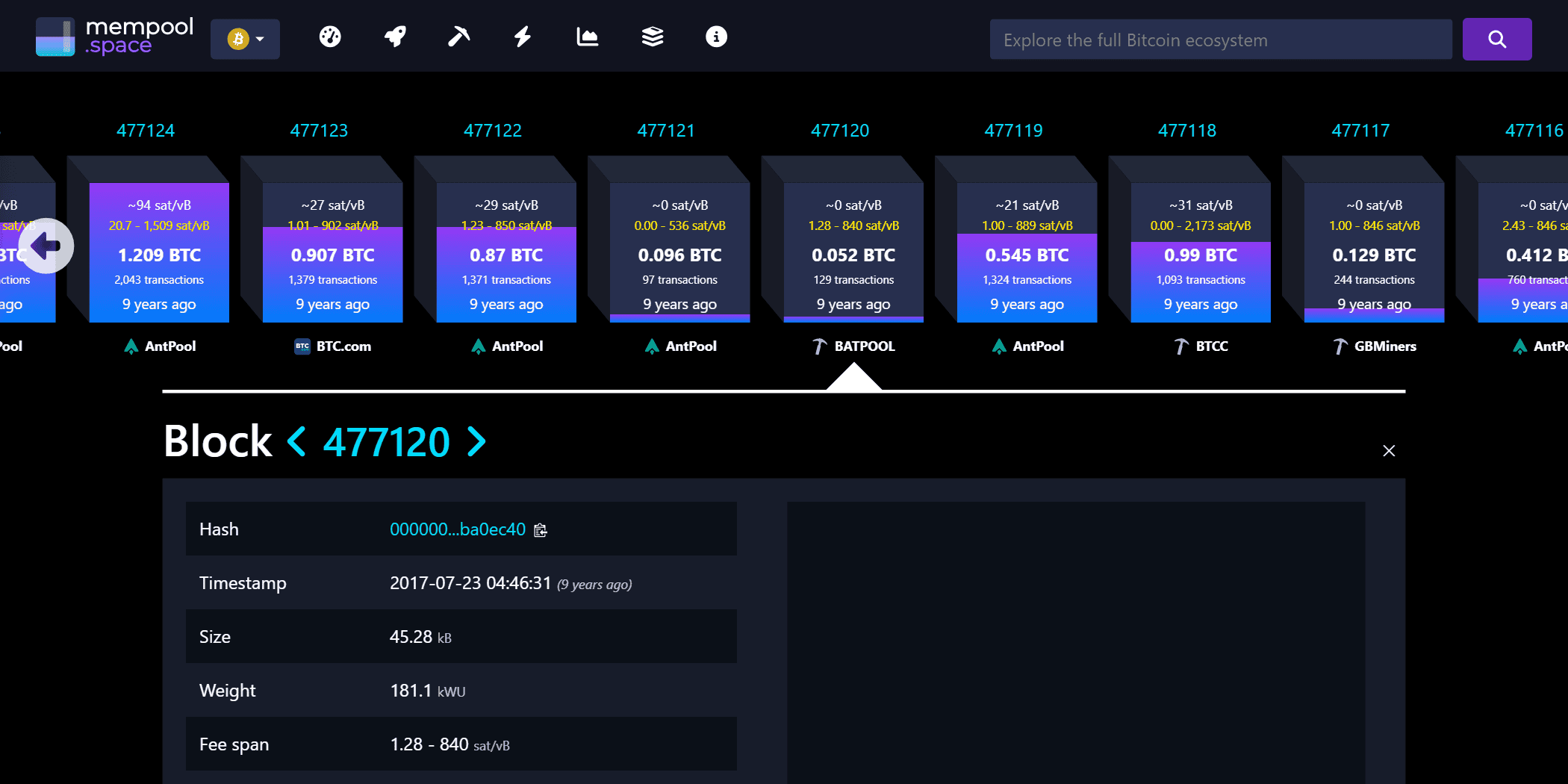Select the 0.545 BTC block cube
Image resolution: width=1568 pixels, height=784 pixels.
point(1027,252)
